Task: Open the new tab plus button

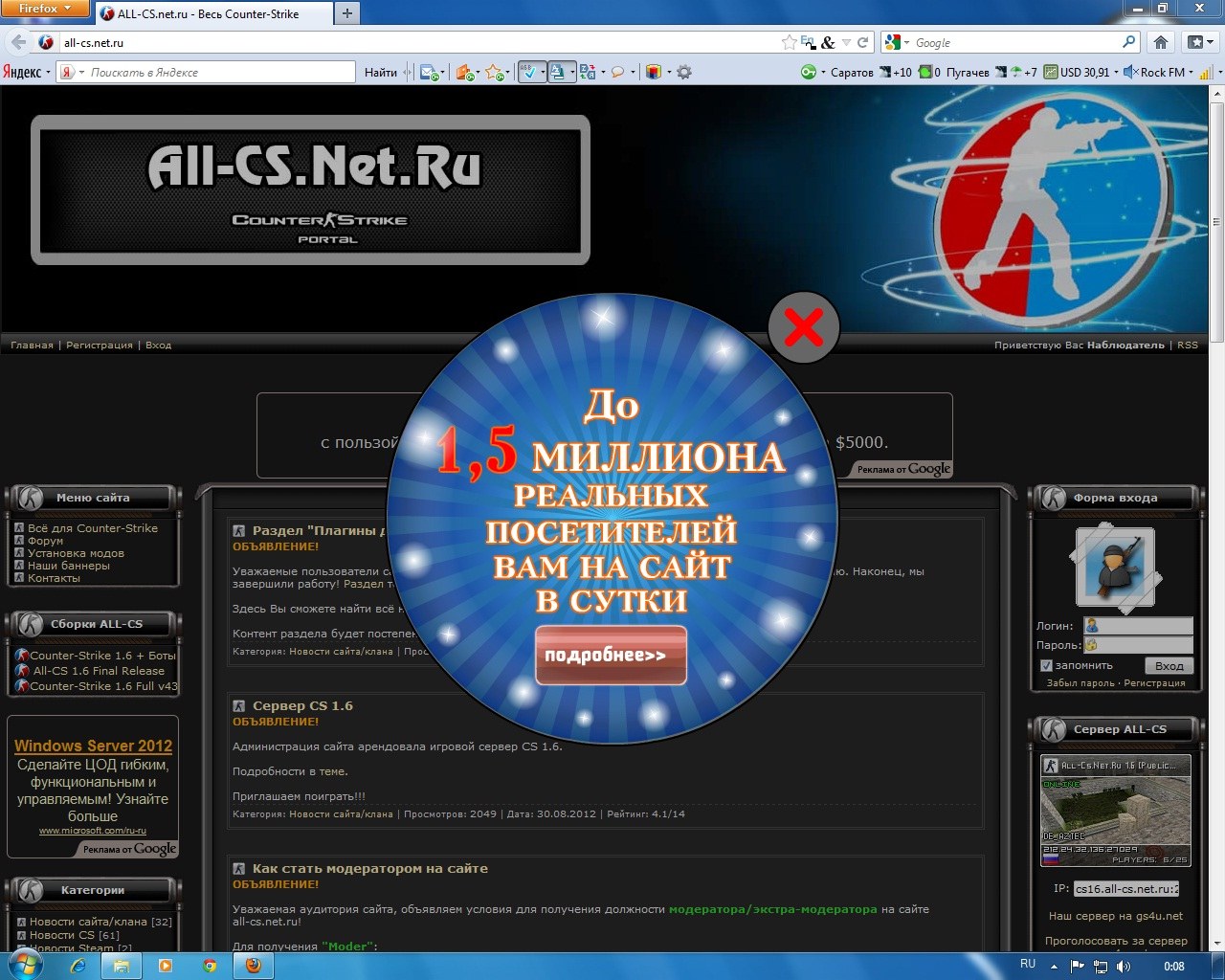Action: pyautogui.click(x=347, y=13)
